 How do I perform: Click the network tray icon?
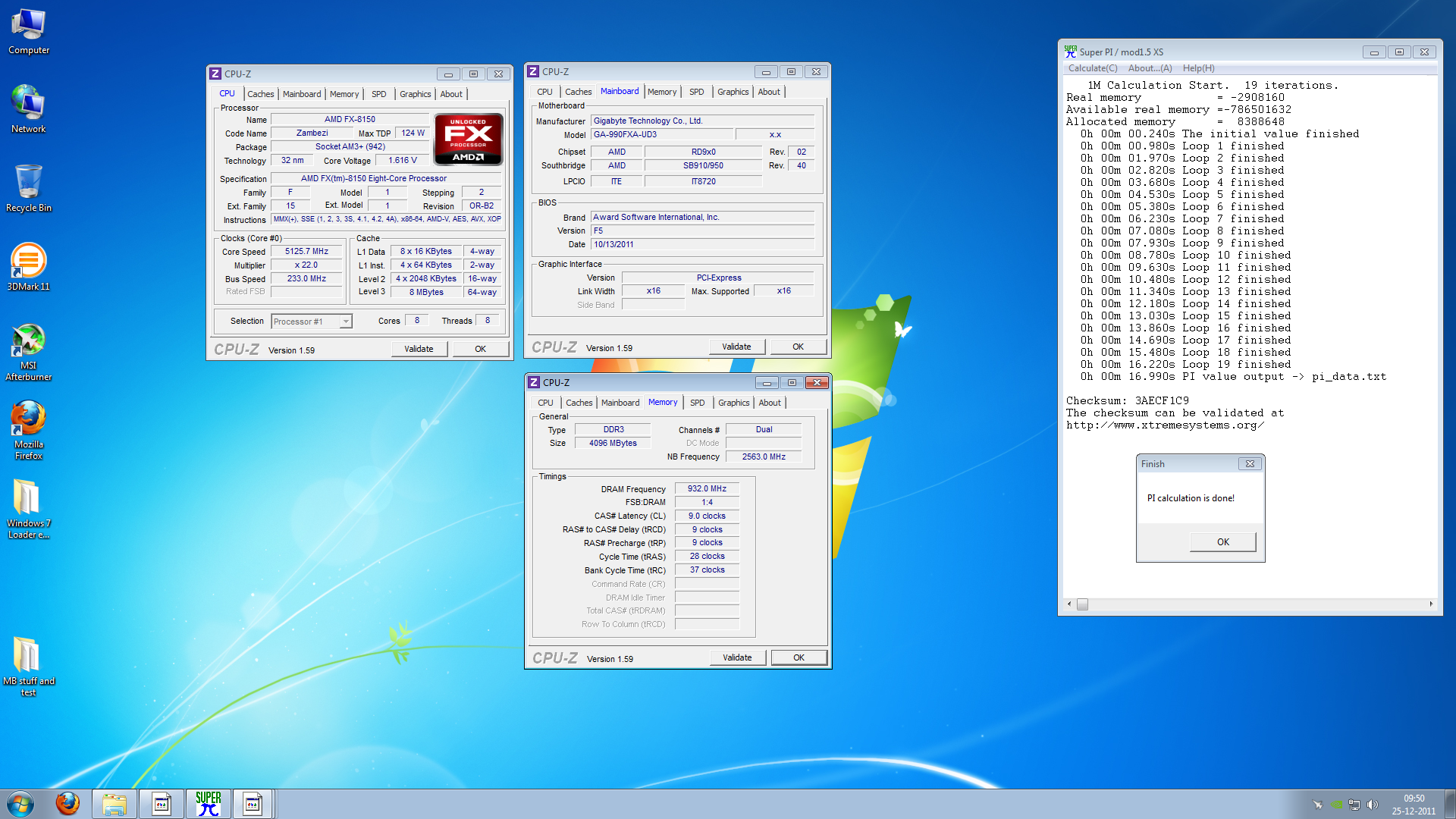(1354, 805)
